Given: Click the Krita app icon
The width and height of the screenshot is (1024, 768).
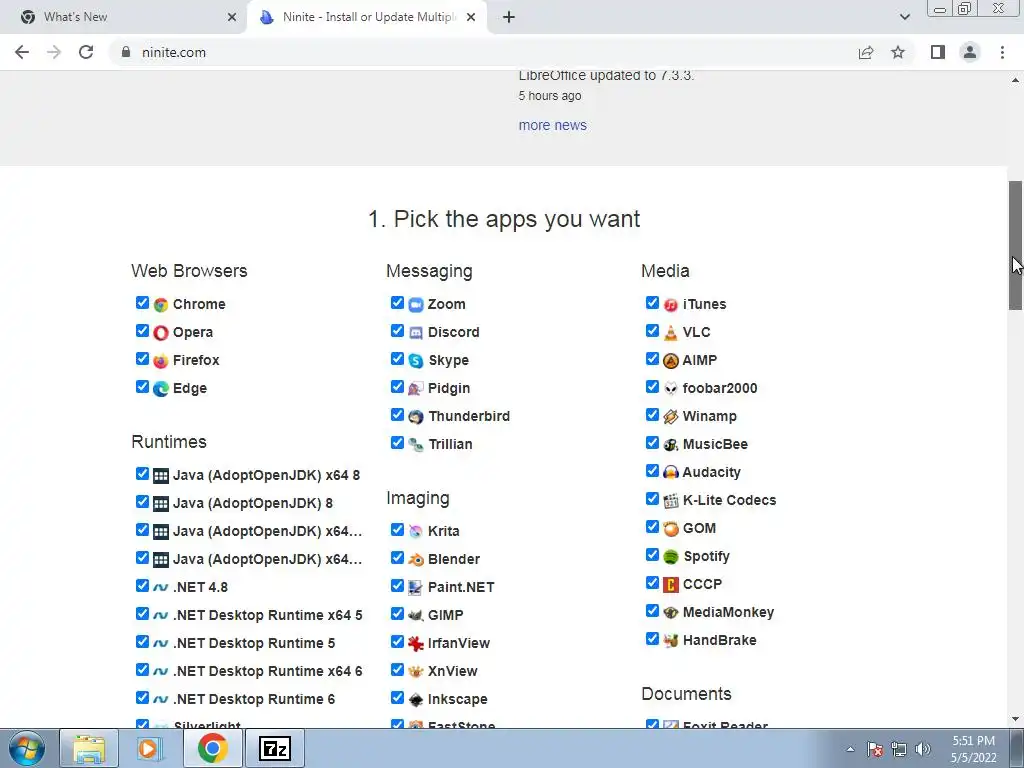Looking at the screenshot, I should (416, 532).
